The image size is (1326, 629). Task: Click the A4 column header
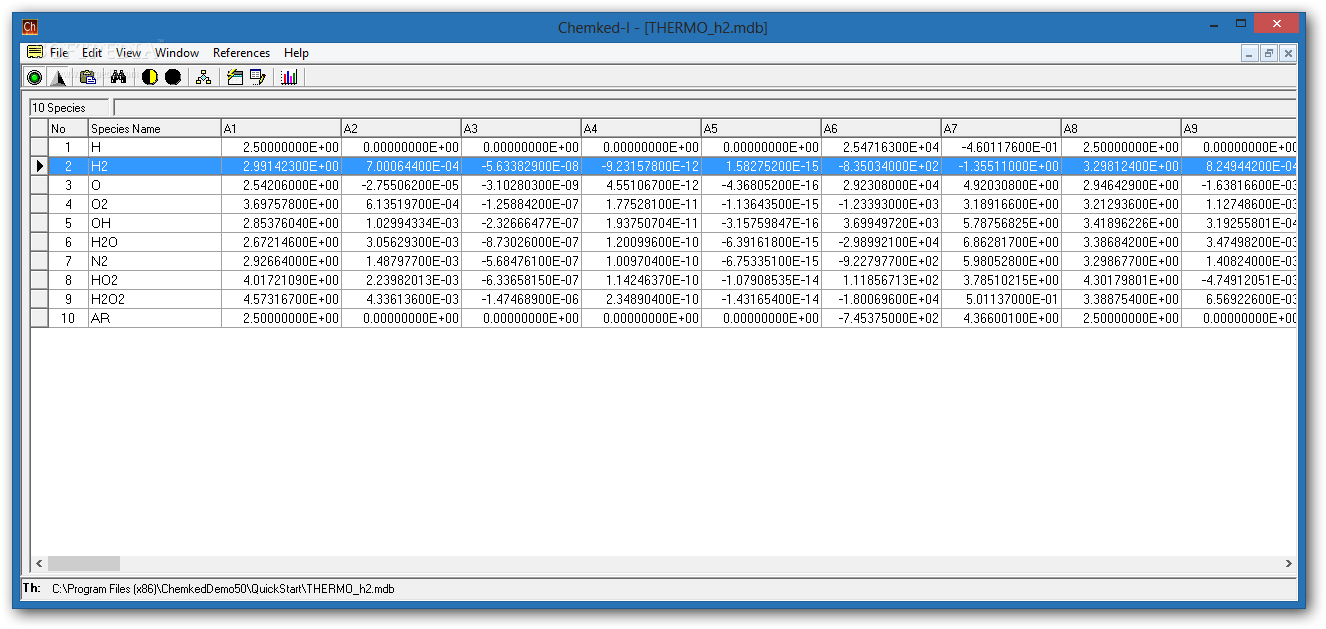click(x=641, y=128)
